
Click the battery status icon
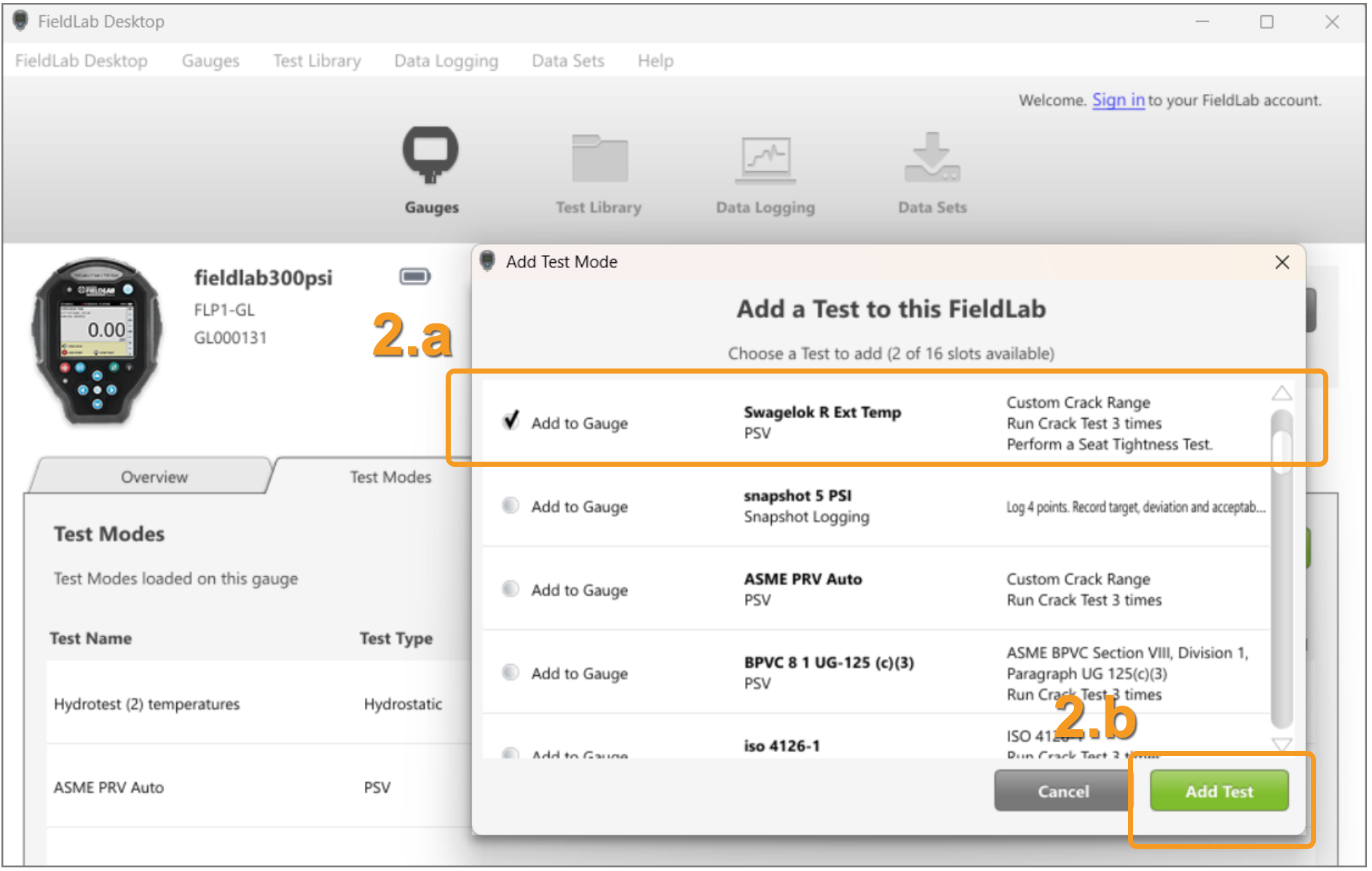coord(415,277)
